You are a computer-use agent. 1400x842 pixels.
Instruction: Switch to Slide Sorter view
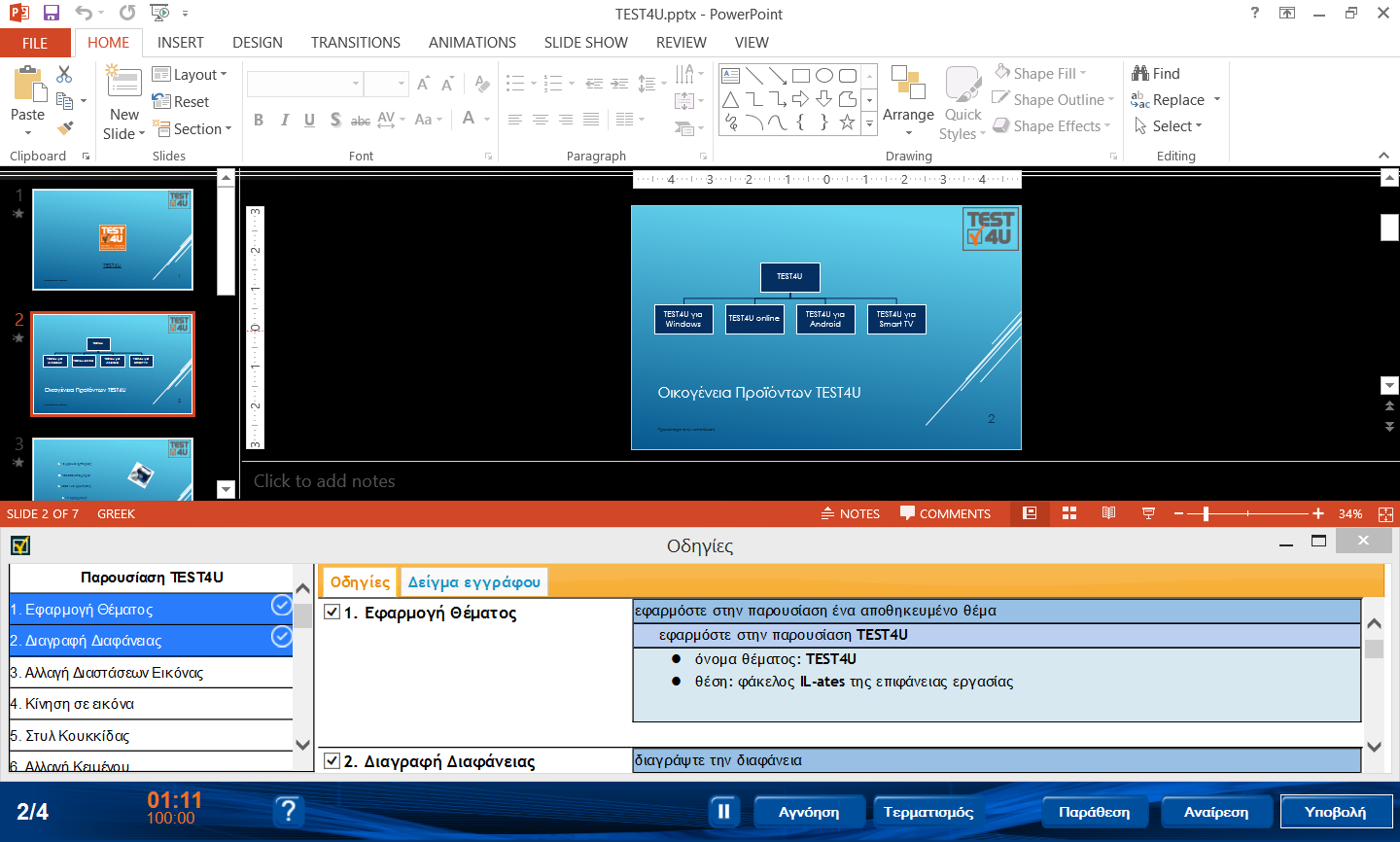(1069, 513)
